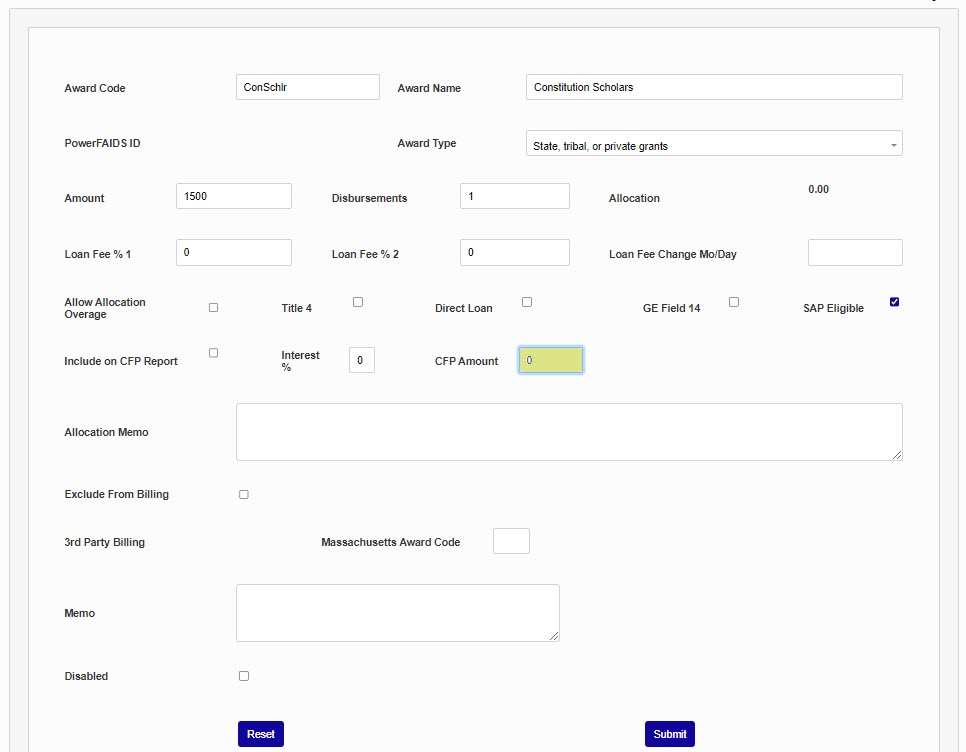
Task: Click the Loan Fee % 2 field
Action: pyautogui.click(x=514, y=252)
